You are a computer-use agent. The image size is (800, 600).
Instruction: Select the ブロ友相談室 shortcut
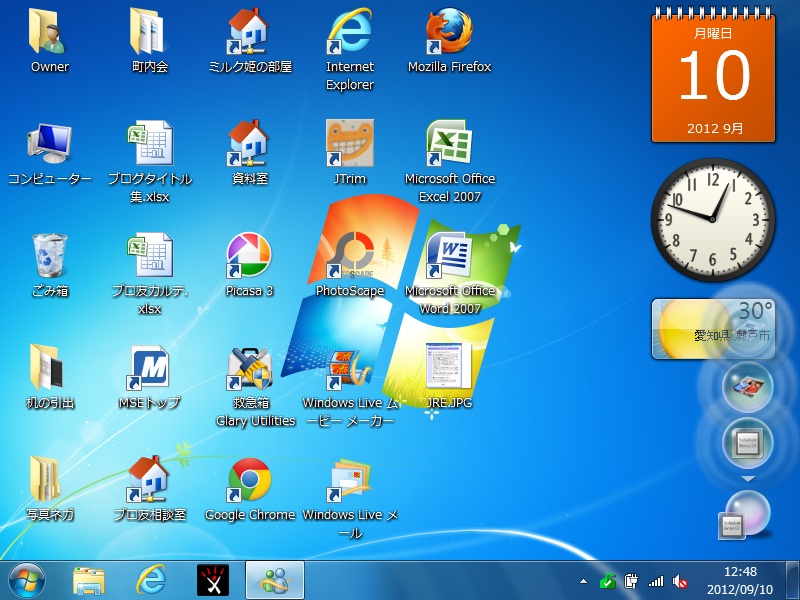tap(149, 489)
